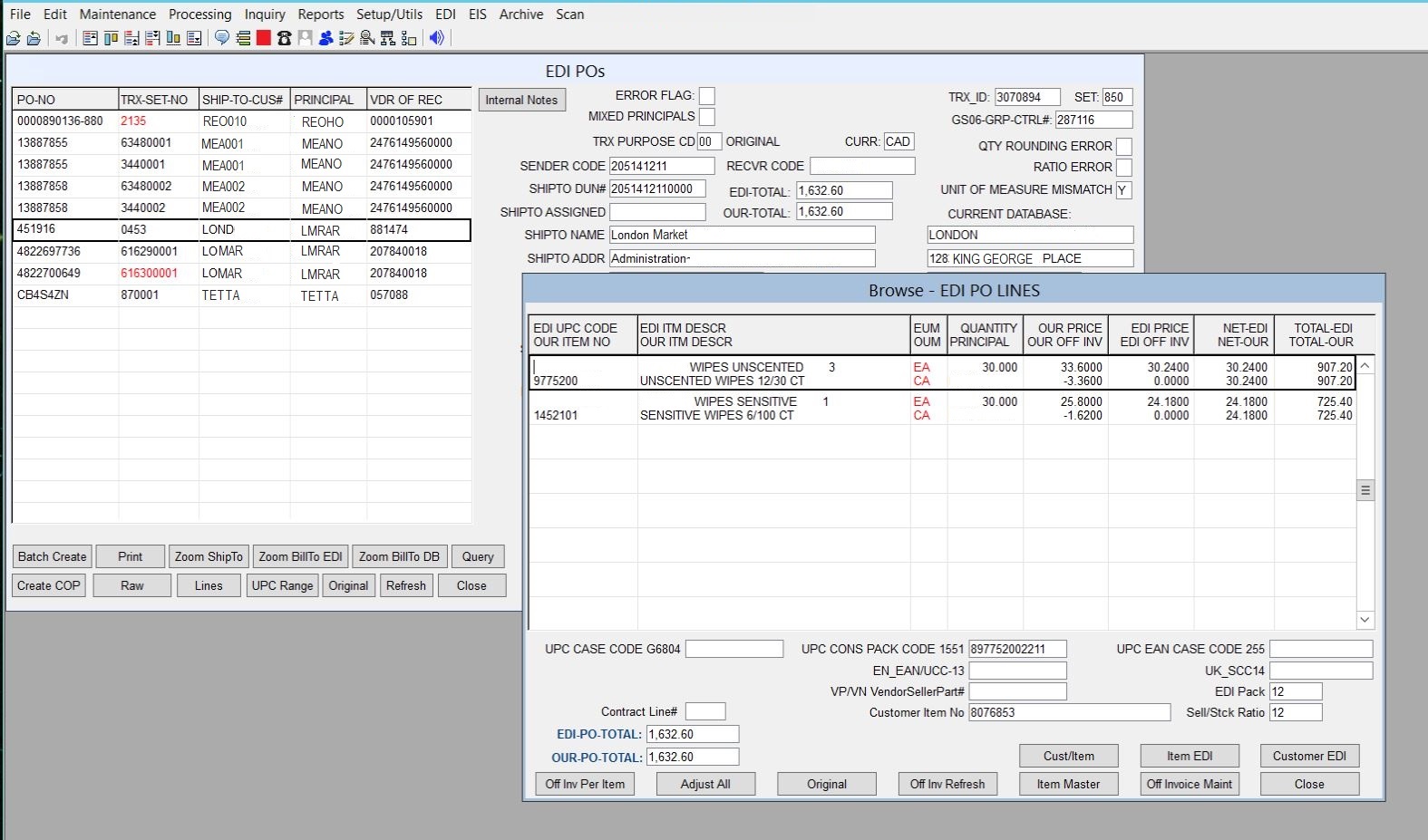The width and height of the screenshot is (1428, 840).
Task: Click the red square toolbar icon
Action: (264, 38)
